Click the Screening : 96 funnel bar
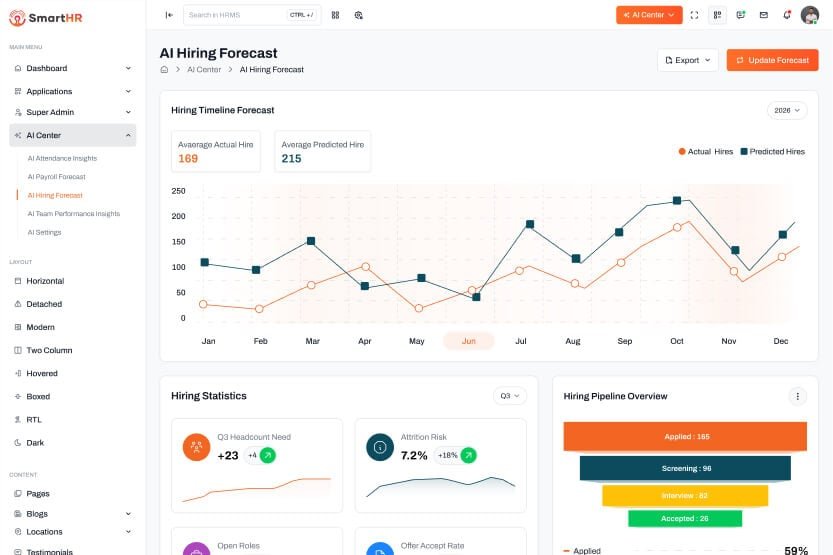 pos(685,468)
